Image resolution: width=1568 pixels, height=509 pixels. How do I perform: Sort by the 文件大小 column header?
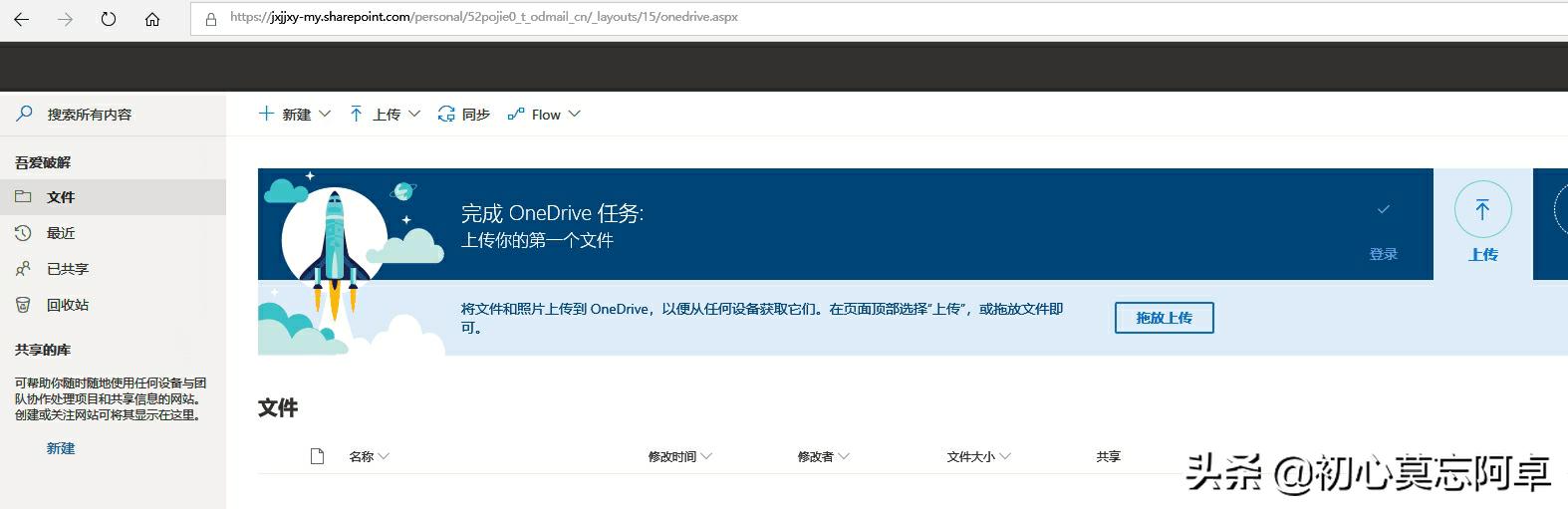point(978,456)
